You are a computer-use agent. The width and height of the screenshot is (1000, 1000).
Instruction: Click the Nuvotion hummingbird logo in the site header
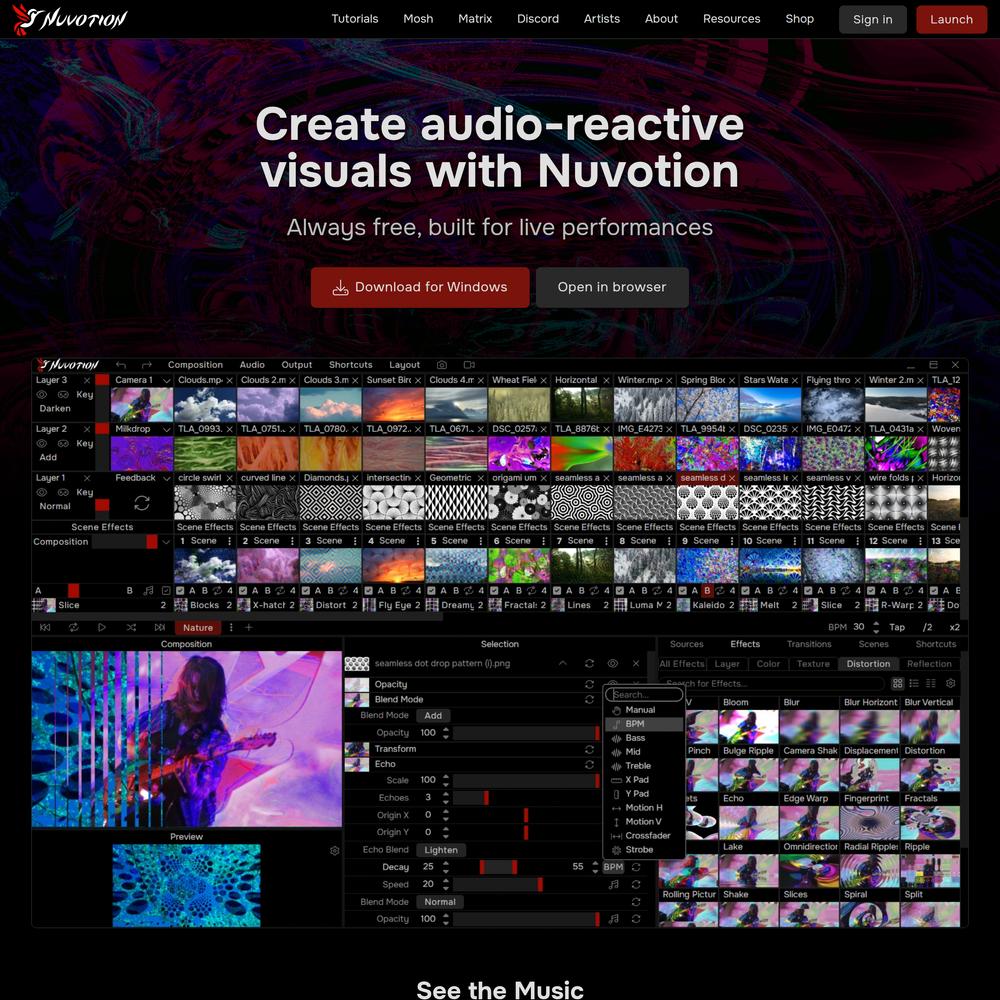(x=70, y=19)
